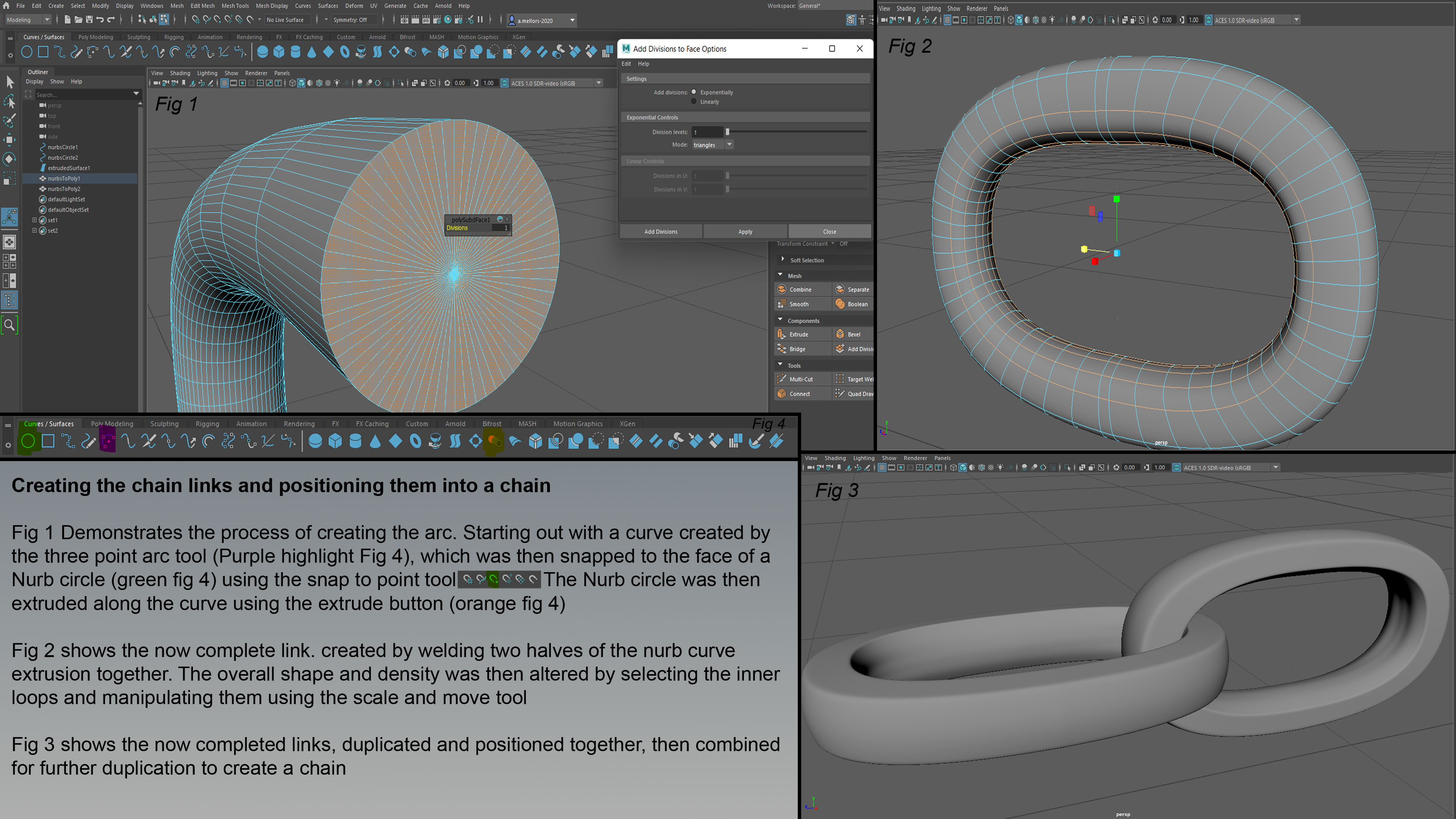Select the polygon cube shelf icon
1456x819 pixels.
point(279,53)
